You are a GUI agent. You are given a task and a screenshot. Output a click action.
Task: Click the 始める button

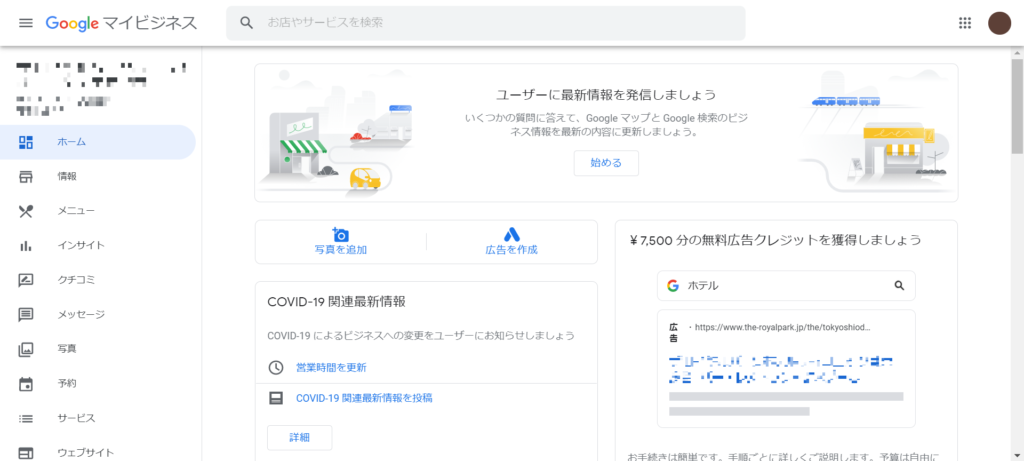coord(606,163)
